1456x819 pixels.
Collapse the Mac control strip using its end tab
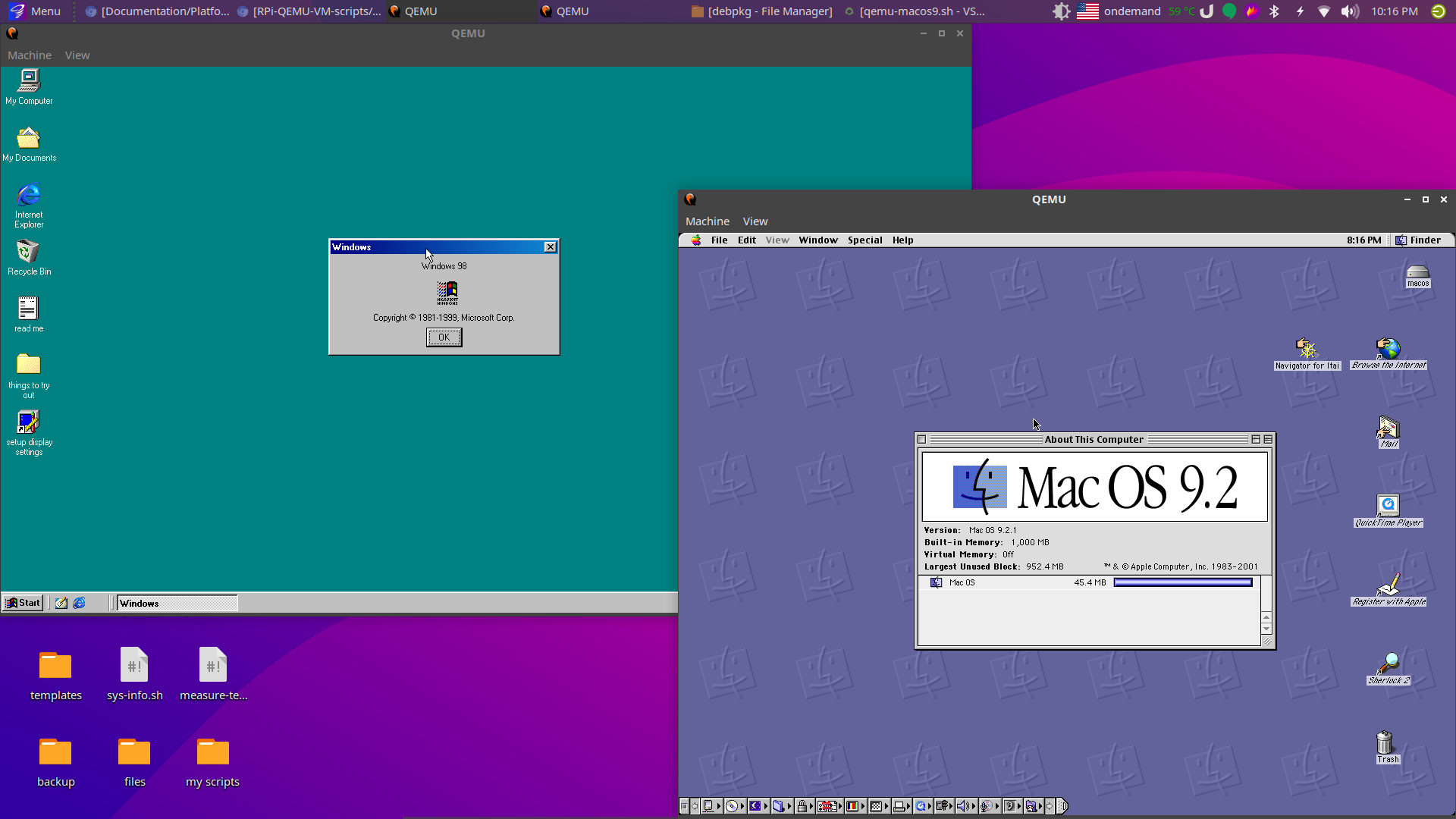pyautogui.click(x=1062, y=806)
